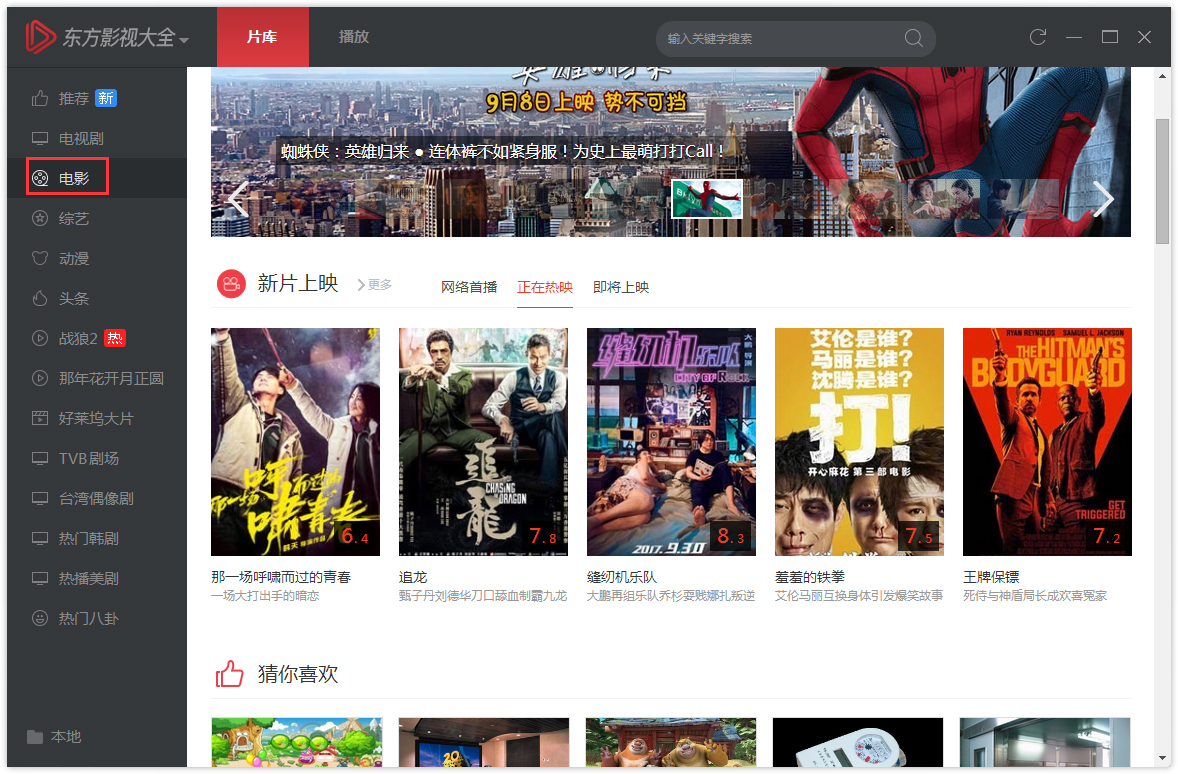Viewport: 1178px width, 774px height.
Task: Open the dropdown arrow beside 东方影视大全
Action: (184, 40)
